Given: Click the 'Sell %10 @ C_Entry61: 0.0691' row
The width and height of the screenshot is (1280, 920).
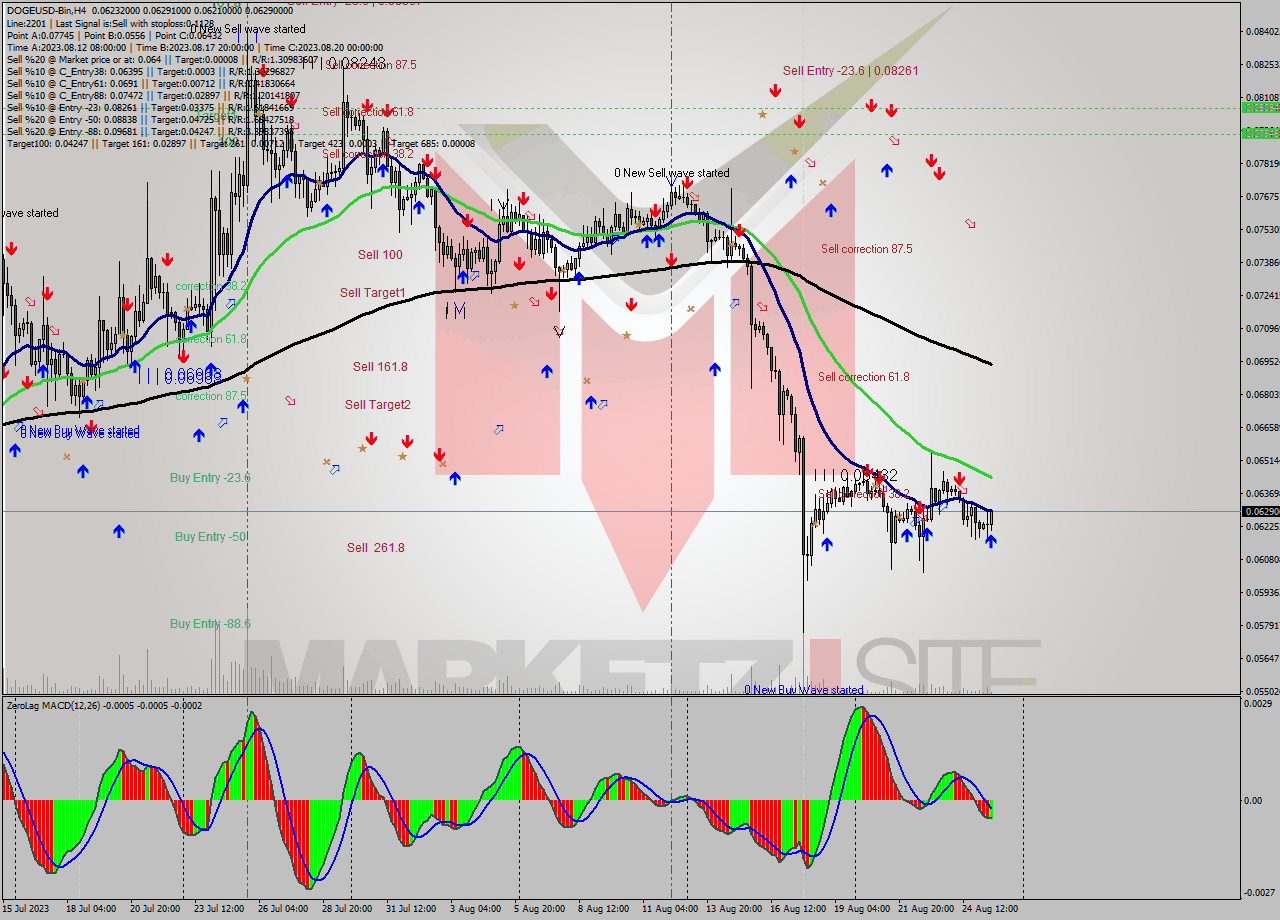Looking at the screenshot, I should [x=150, y=83].
